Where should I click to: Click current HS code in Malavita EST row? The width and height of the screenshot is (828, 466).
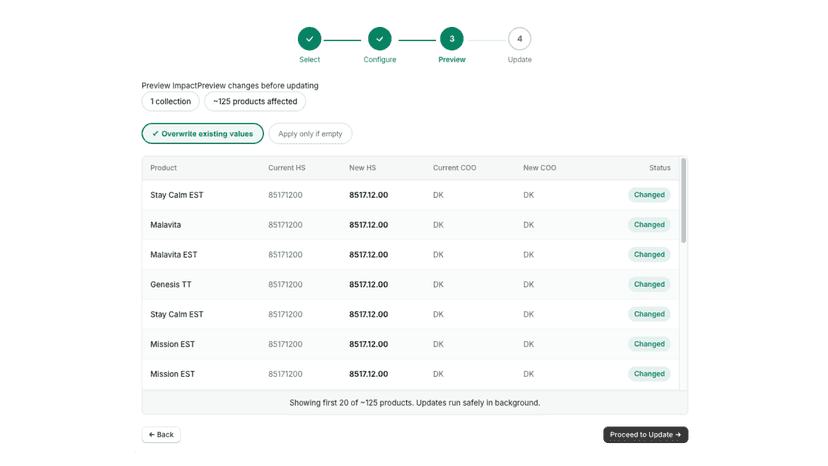click(285, 254)
